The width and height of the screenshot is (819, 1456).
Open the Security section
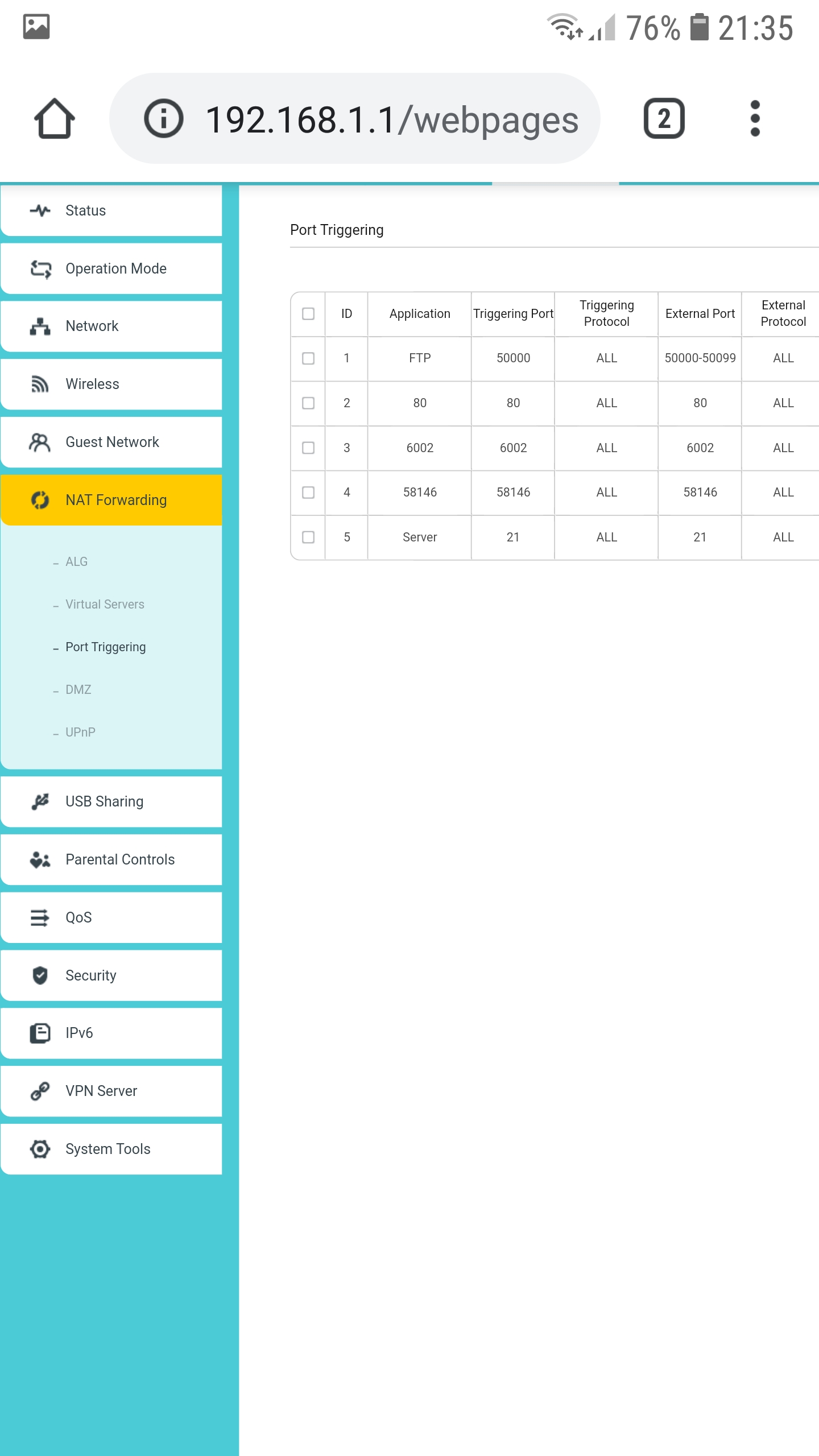pyautogui.click(x=111, y=975)
